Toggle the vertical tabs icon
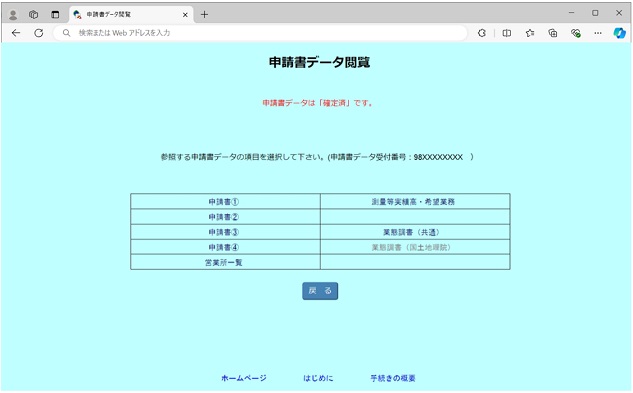This screenshot has height=393, width=633. (55, 15)
